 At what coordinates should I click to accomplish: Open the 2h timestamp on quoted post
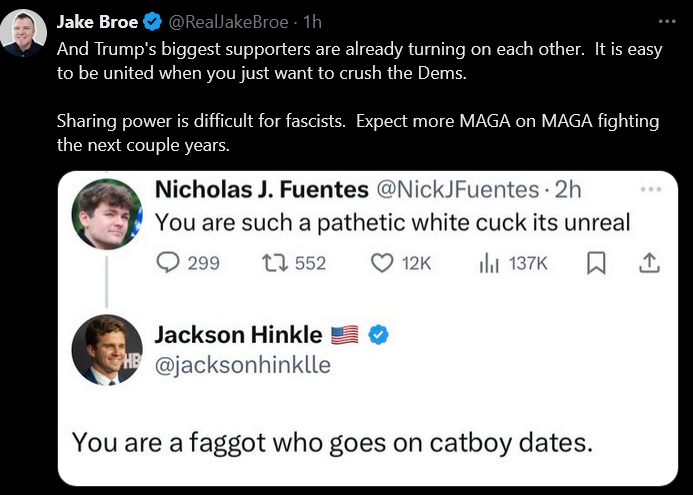pos(567,189)
